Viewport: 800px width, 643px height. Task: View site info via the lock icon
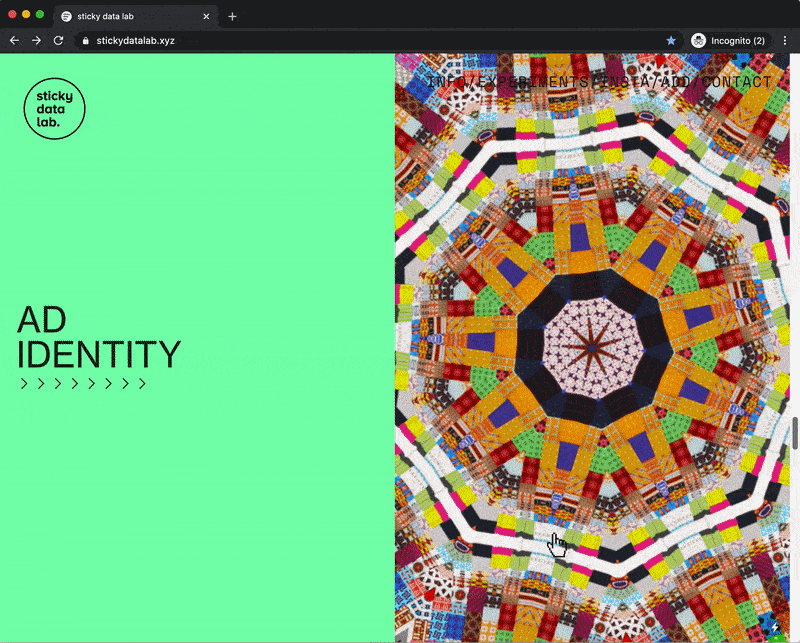click(86, 41)
